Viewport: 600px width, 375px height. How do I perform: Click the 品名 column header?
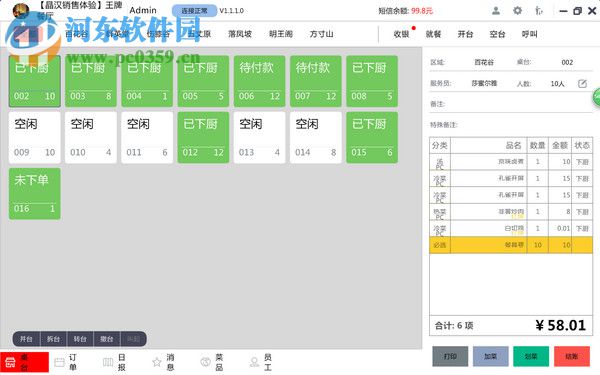click(x=489, y=145)
